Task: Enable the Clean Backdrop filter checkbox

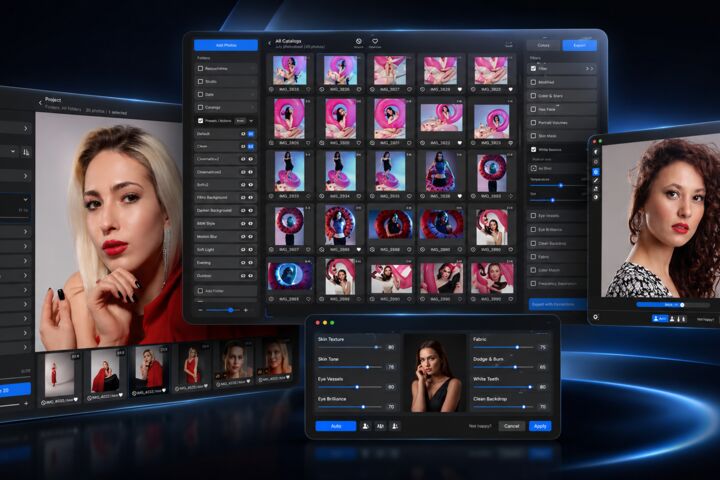Action: (x=533, y=243)
